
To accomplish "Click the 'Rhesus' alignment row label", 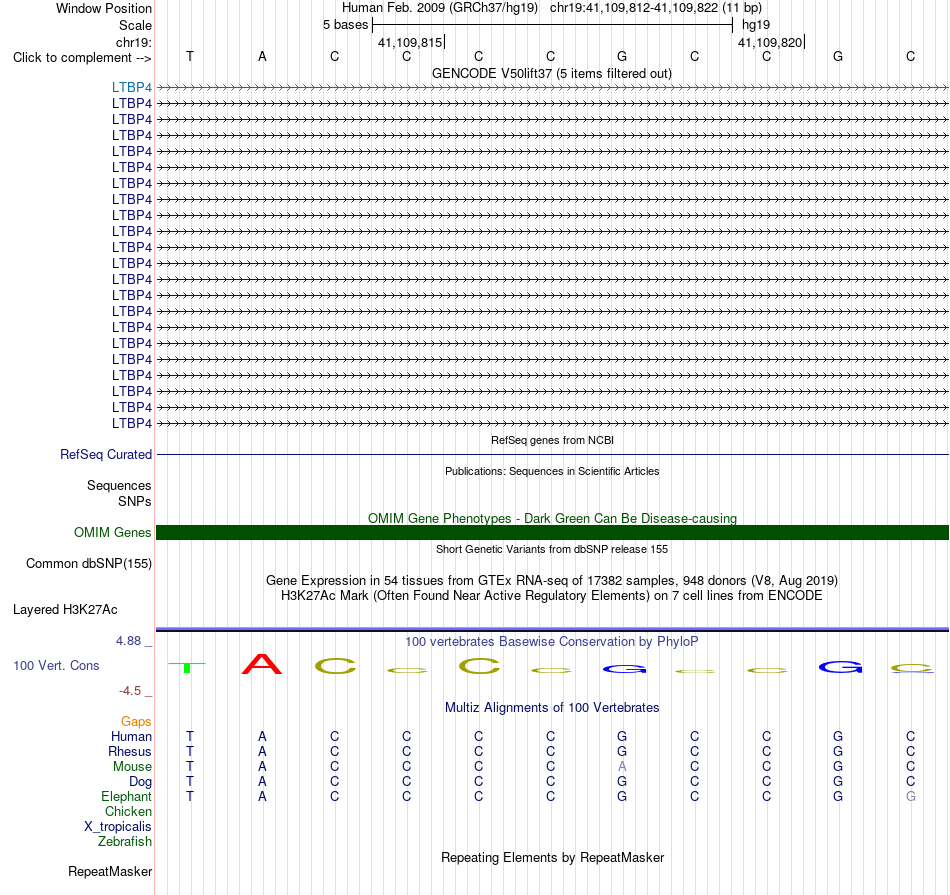I will click(130, 752).
